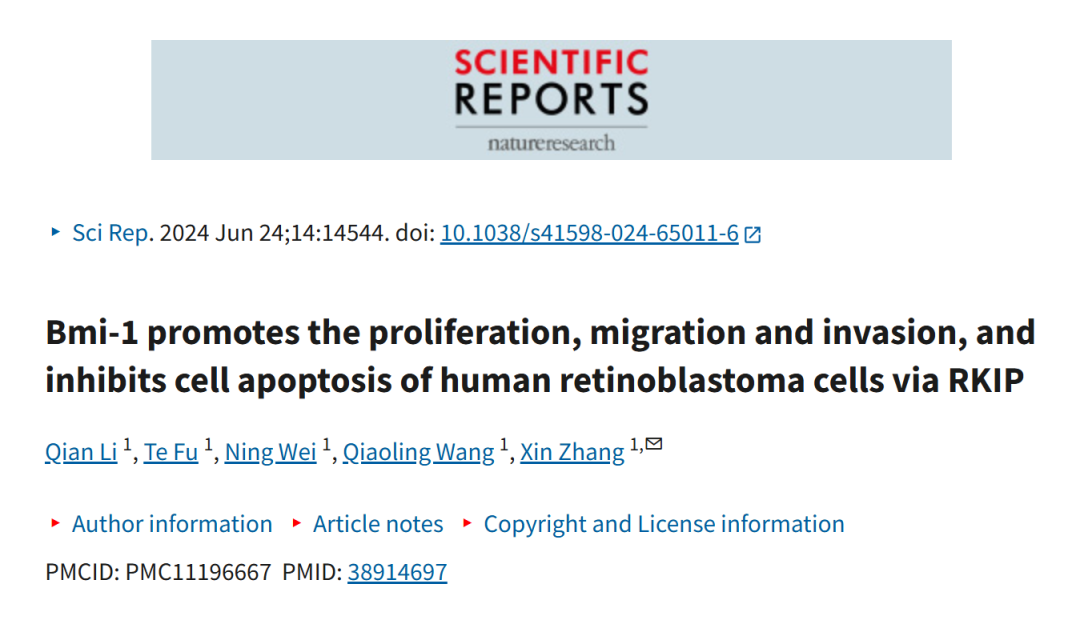Open author Qian Li's link
This screenshot has width=1080, height=620.
[81, 452]
